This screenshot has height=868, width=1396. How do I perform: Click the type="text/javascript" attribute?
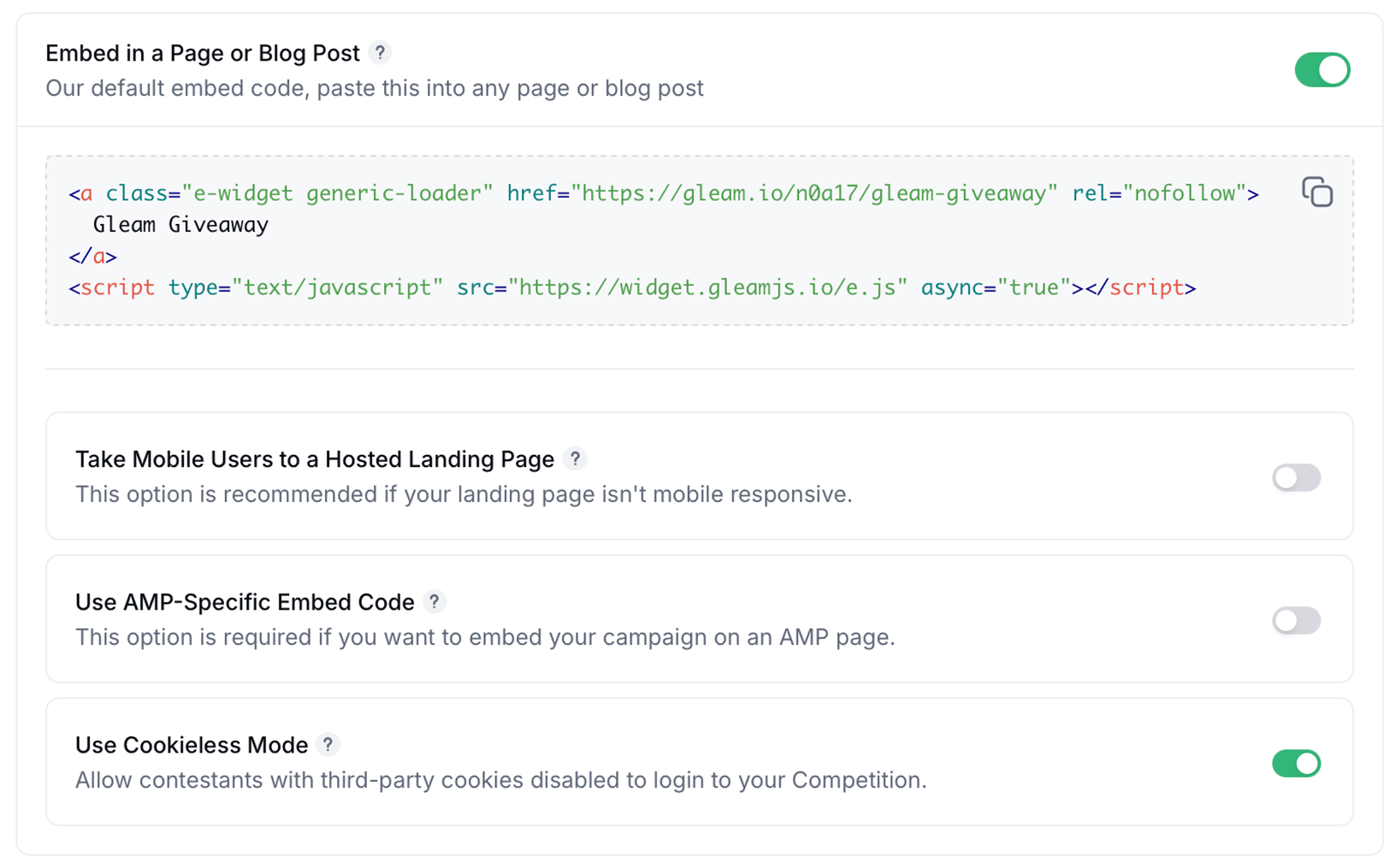pyautogui.click(x=305, y=287)
